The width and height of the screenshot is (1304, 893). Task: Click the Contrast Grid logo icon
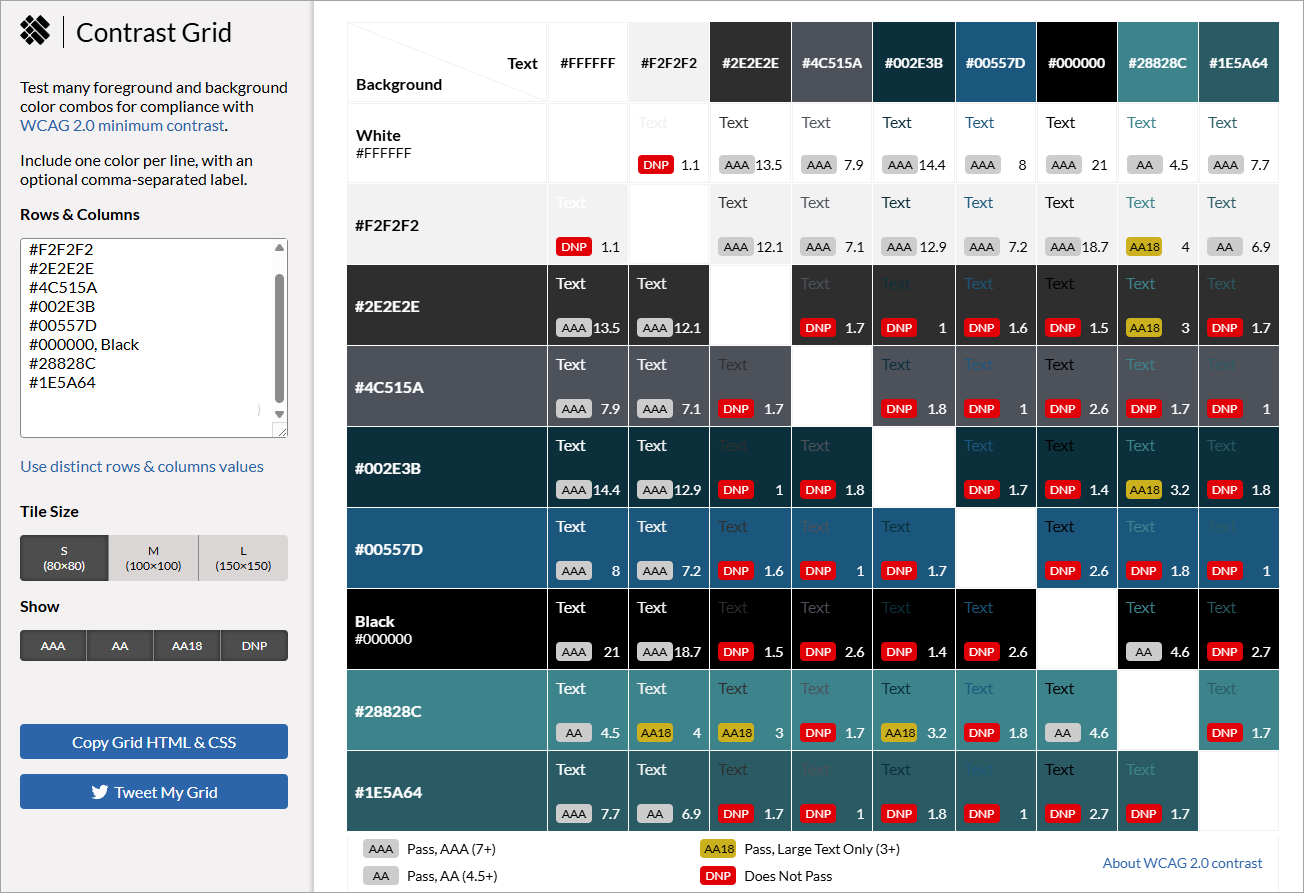click(x=35, y=31)
